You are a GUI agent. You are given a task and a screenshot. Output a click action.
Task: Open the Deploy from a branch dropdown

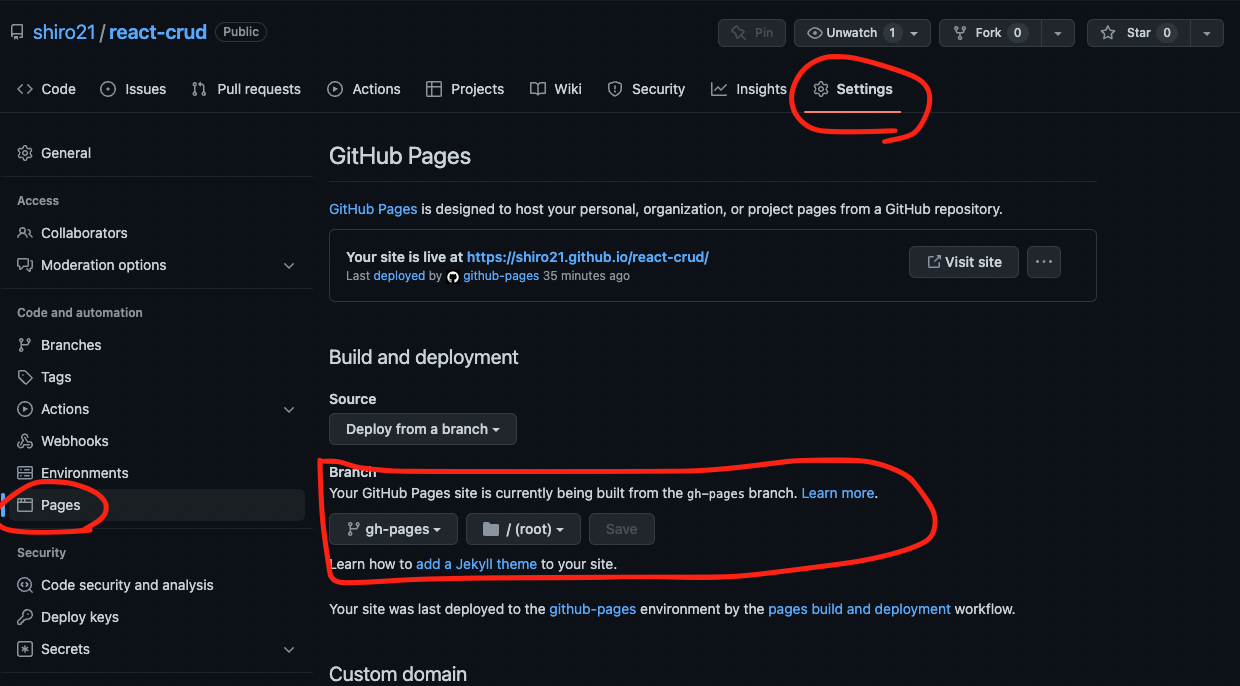423,429
